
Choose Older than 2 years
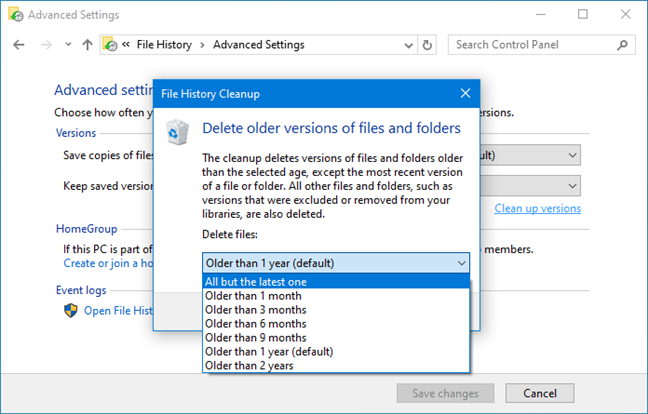(x=336, y=366)
